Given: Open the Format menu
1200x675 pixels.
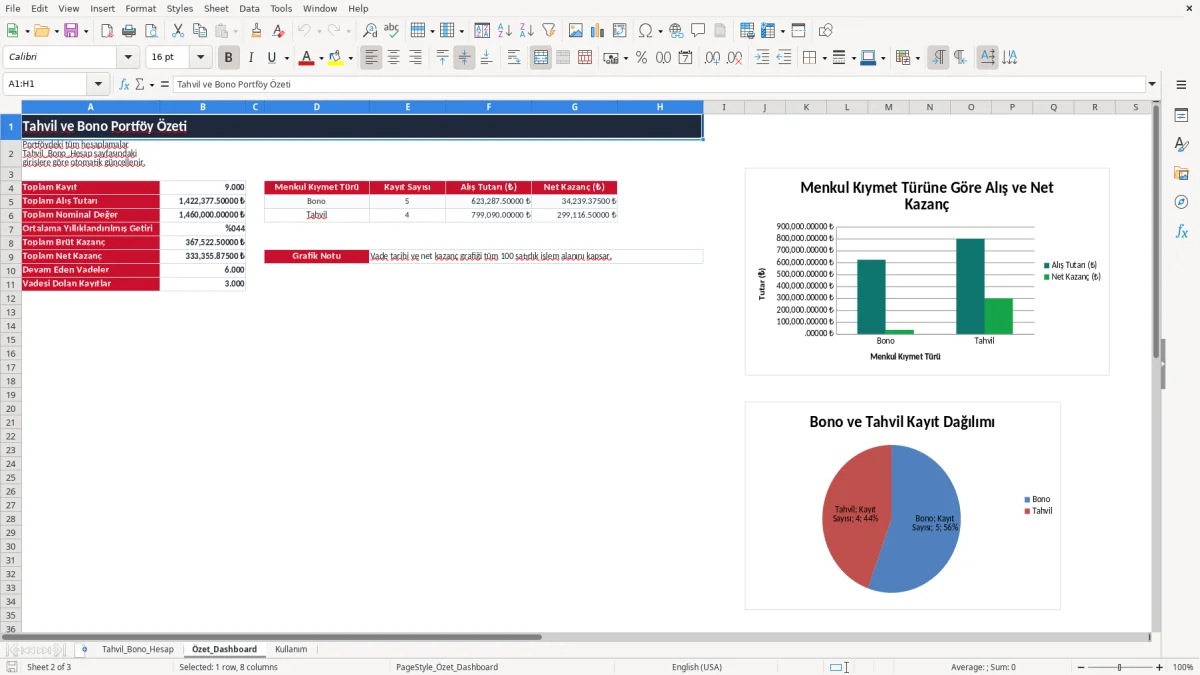Looking at the screenshot, I should pos(140,8).
